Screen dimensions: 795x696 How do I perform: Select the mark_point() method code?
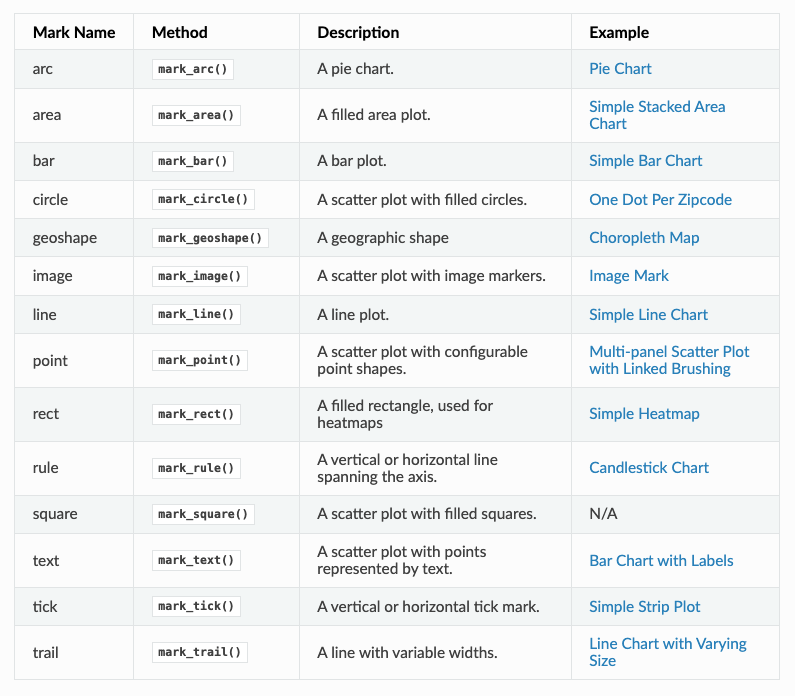pyautogui.click(x=200, y=360)
